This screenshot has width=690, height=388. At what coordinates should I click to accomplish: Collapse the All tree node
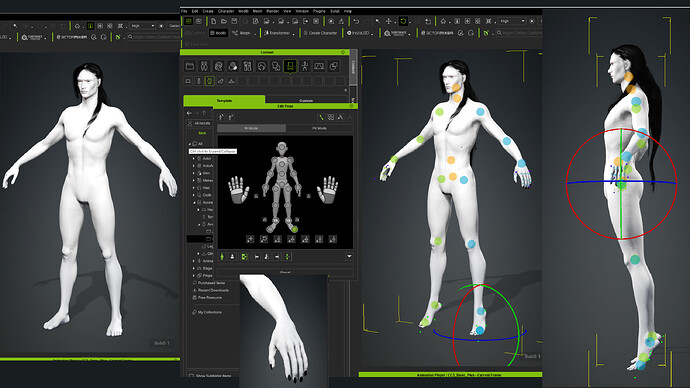(190, 144)
